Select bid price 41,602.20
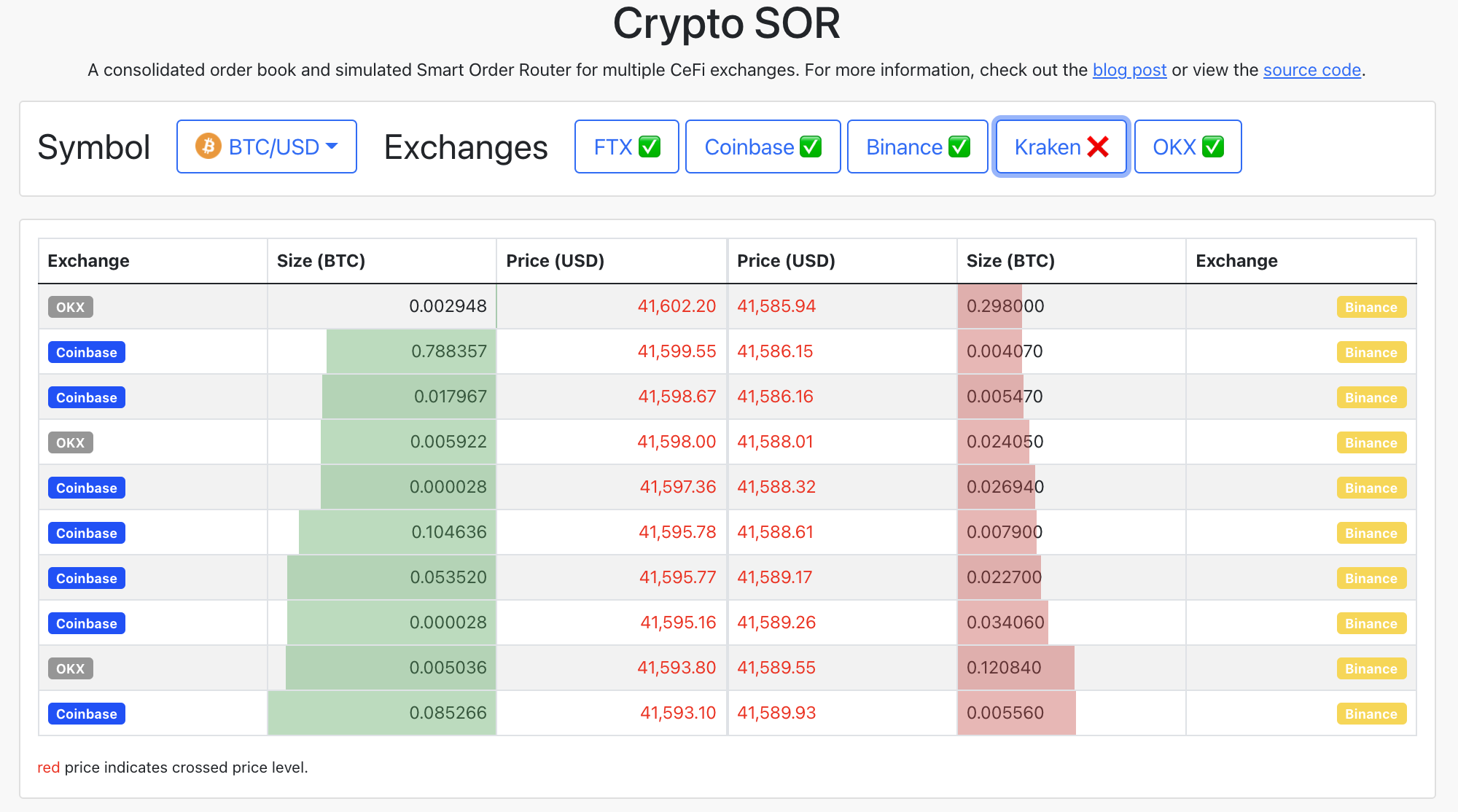 point(677,306)
